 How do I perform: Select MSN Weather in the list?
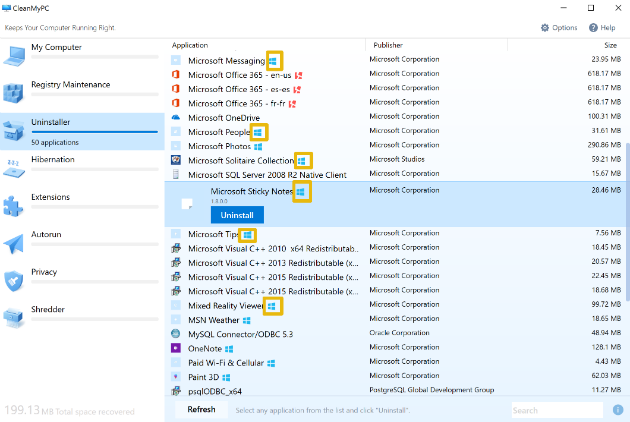(x=395, y=320)
